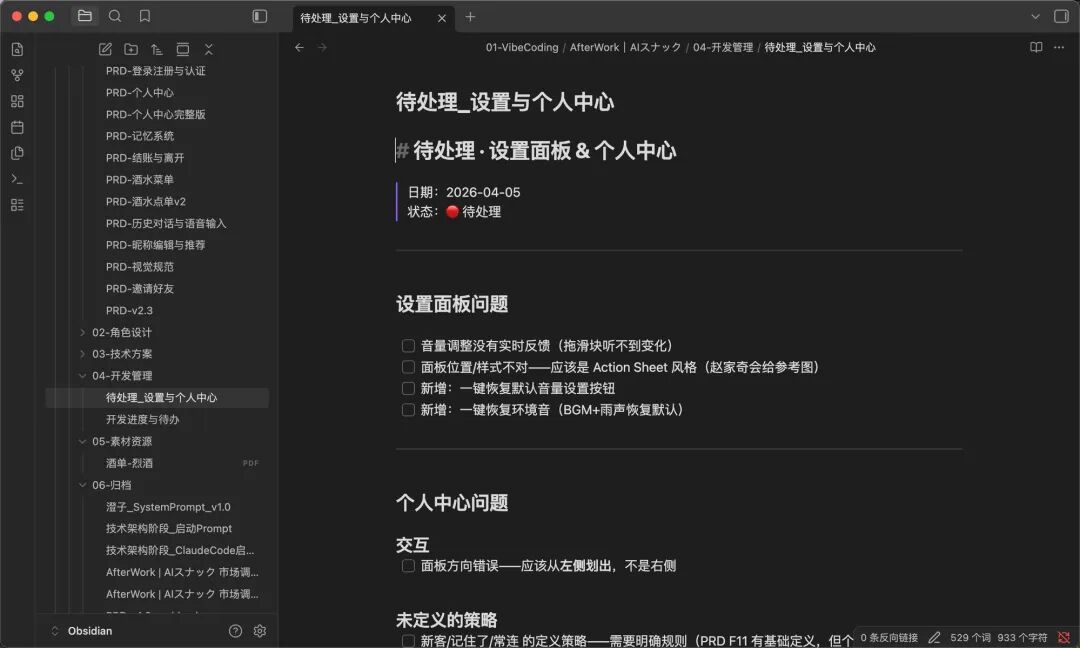1080x648 pixels.
Task: Click the canvas icon in left ribbon
Action: point(17,101)
